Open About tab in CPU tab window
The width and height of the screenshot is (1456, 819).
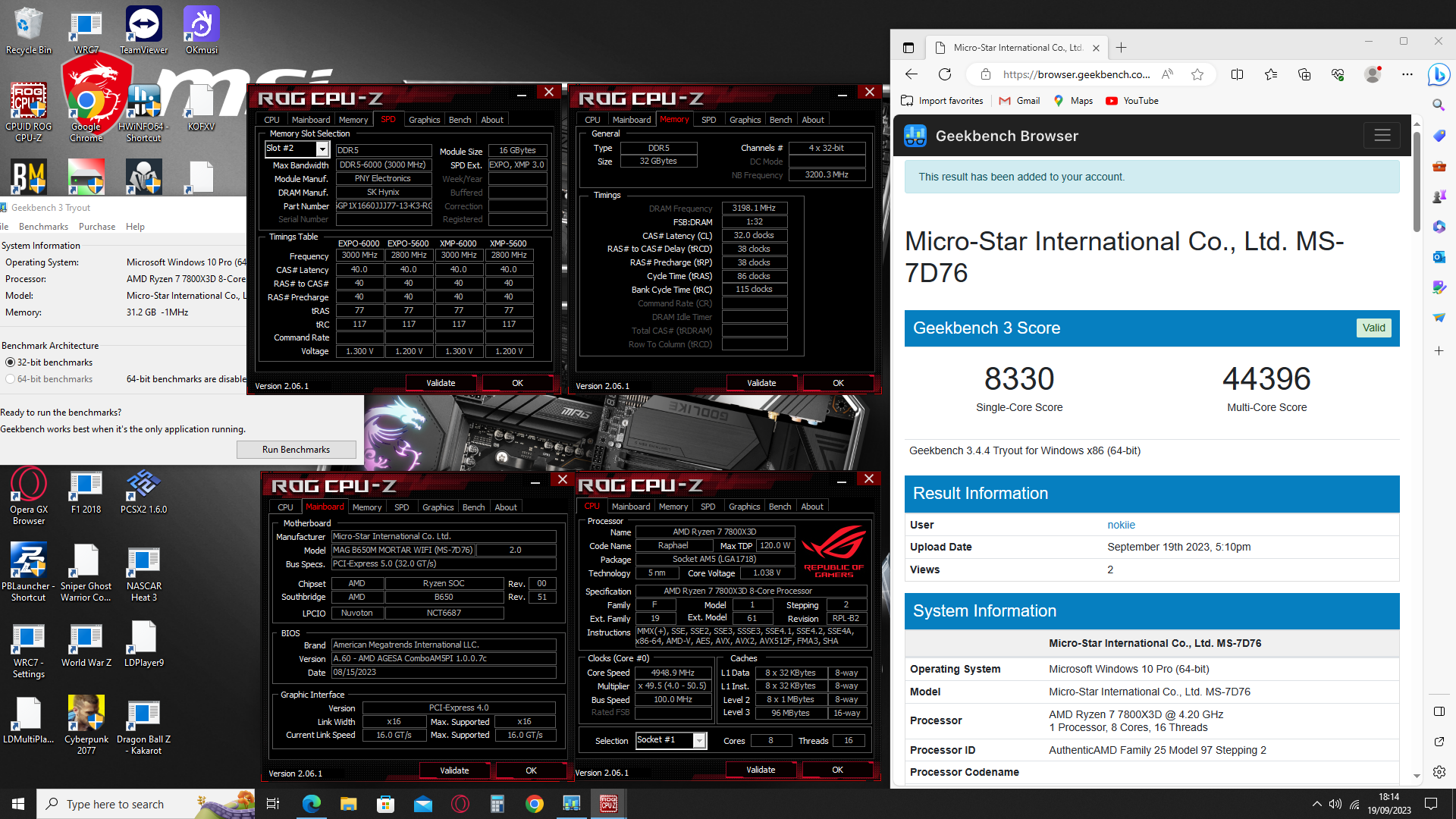811,507
